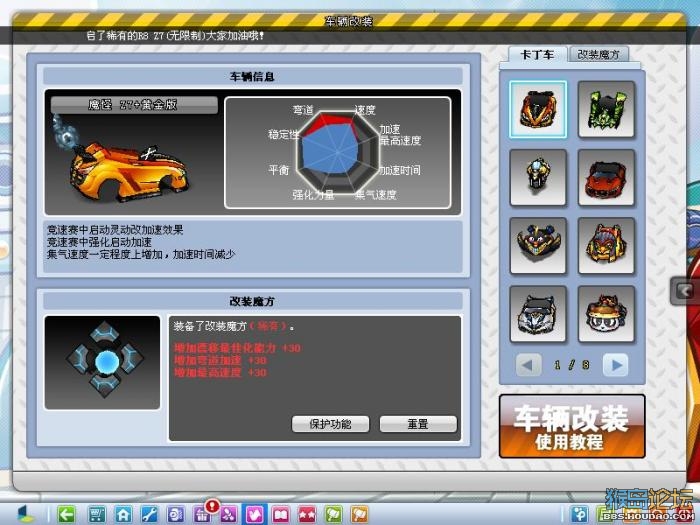Click the blue question help icon
700x525 pixels.
[x=580, y=514]
